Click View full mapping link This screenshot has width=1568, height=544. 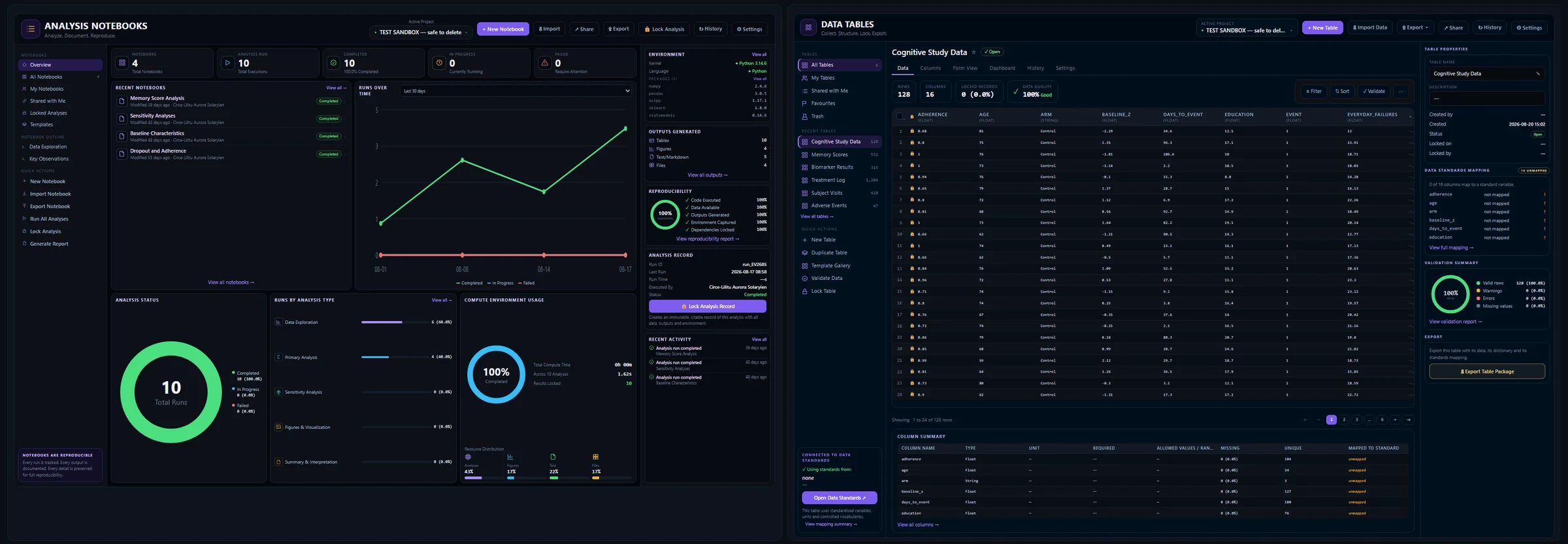tap(1451, 248)
